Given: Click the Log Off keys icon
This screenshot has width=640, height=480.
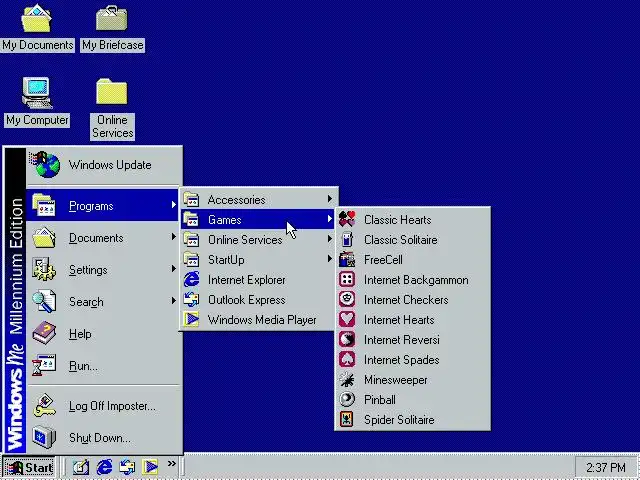Looking at the screenshot, I should [x=44, y=406].
